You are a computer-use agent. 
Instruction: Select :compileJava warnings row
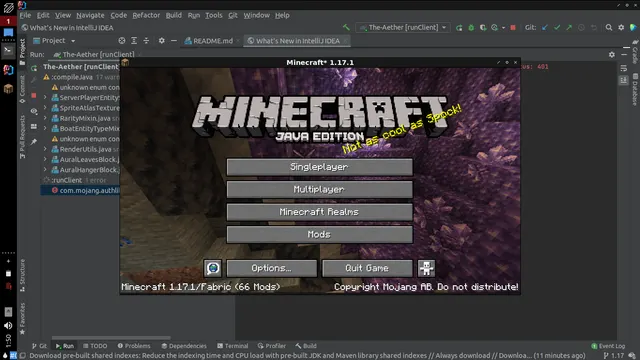80,77
